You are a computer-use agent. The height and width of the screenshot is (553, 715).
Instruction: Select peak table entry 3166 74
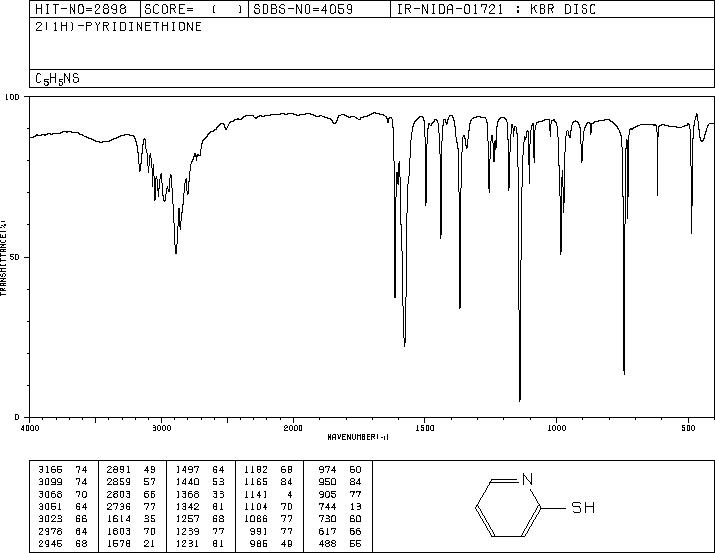[x=63, y=470]
